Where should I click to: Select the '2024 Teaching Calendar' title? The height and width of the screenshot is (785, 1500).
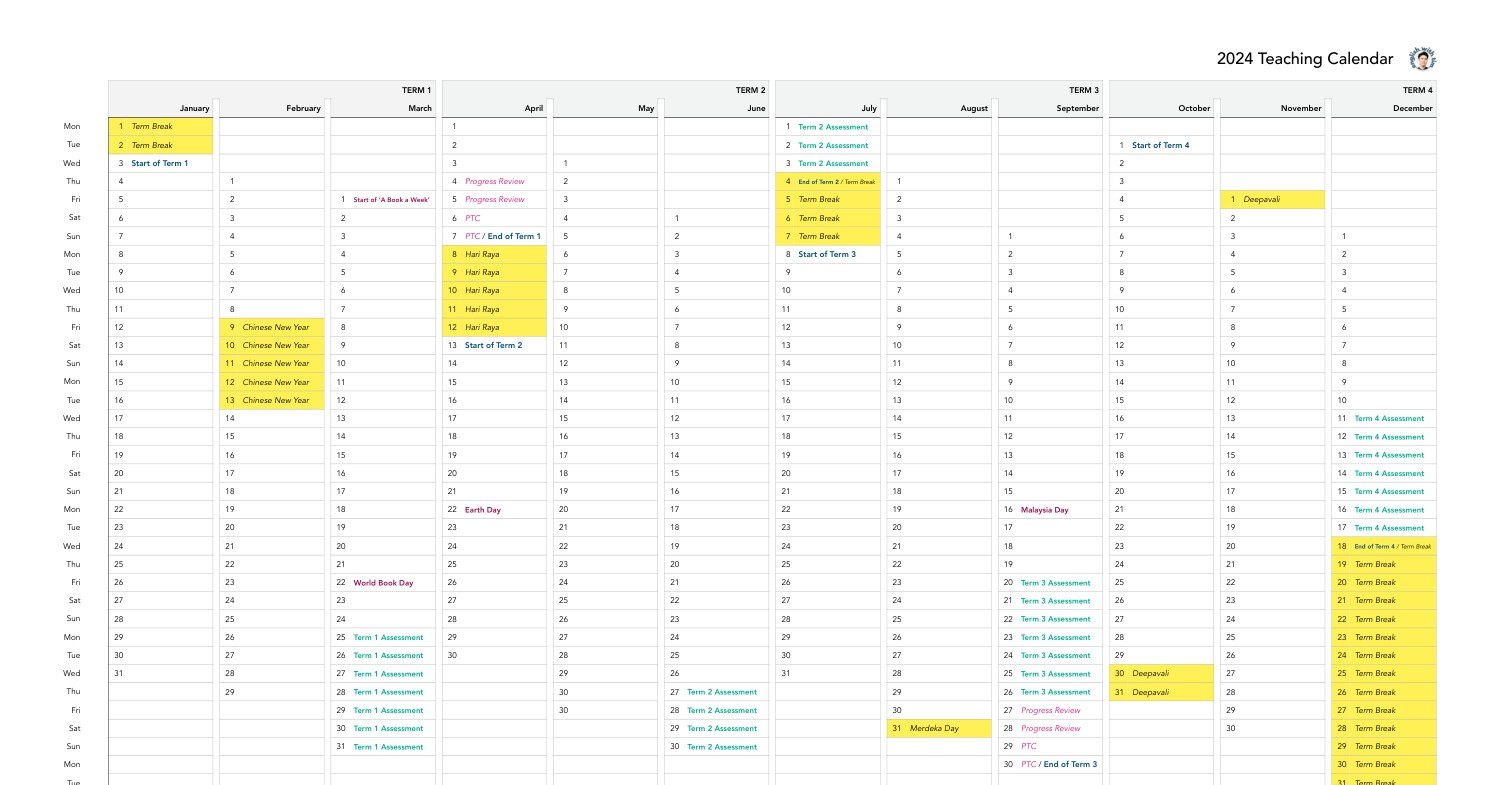1304,59
